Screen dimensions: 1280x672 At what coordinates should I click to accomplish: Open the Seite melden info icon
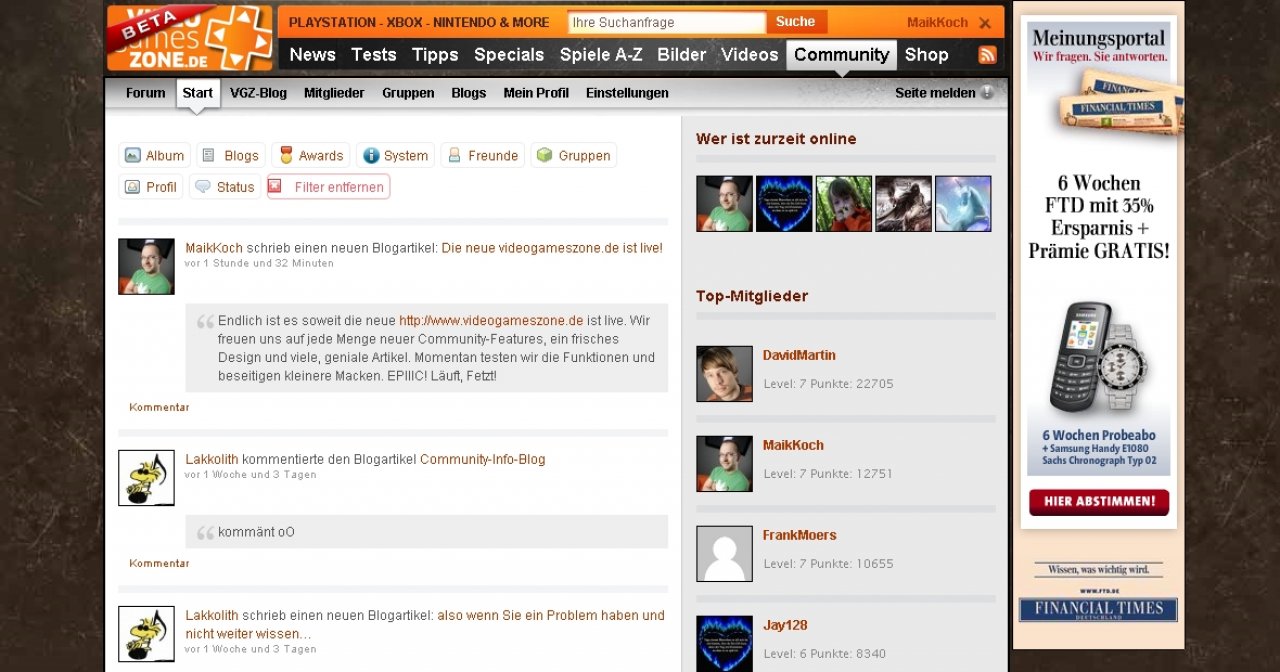[987, 93]
